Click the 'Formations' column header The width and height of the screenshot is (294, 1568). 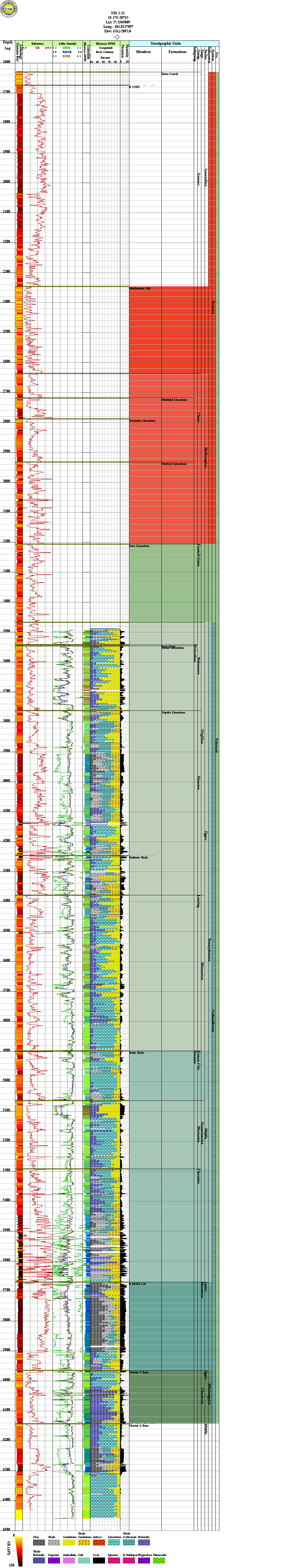click(178, 52)
